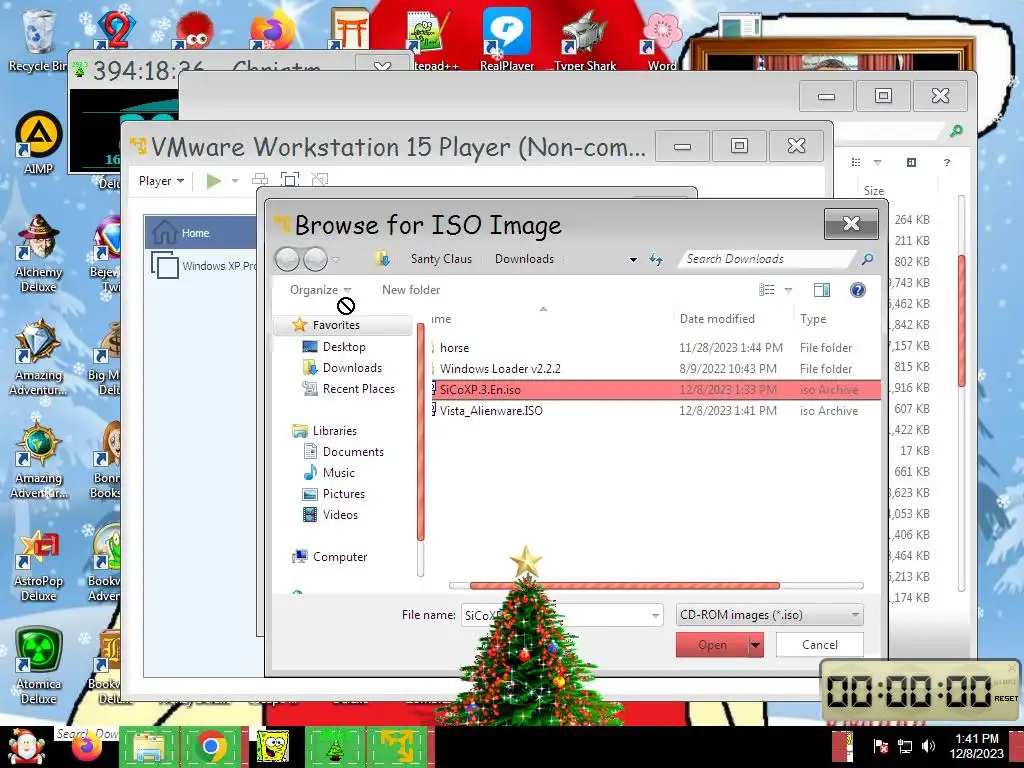Select Desktop under Favorites
This screenshot has width=1024, height=768.
(x=344, y=347)
